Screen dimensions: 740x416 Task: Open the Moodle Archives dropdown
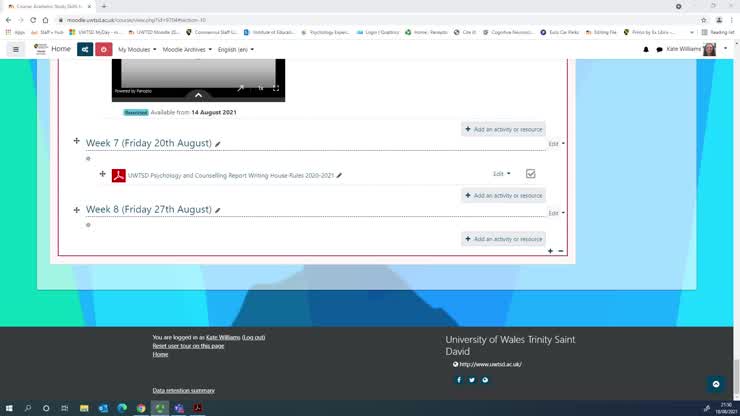click(187, 49)
